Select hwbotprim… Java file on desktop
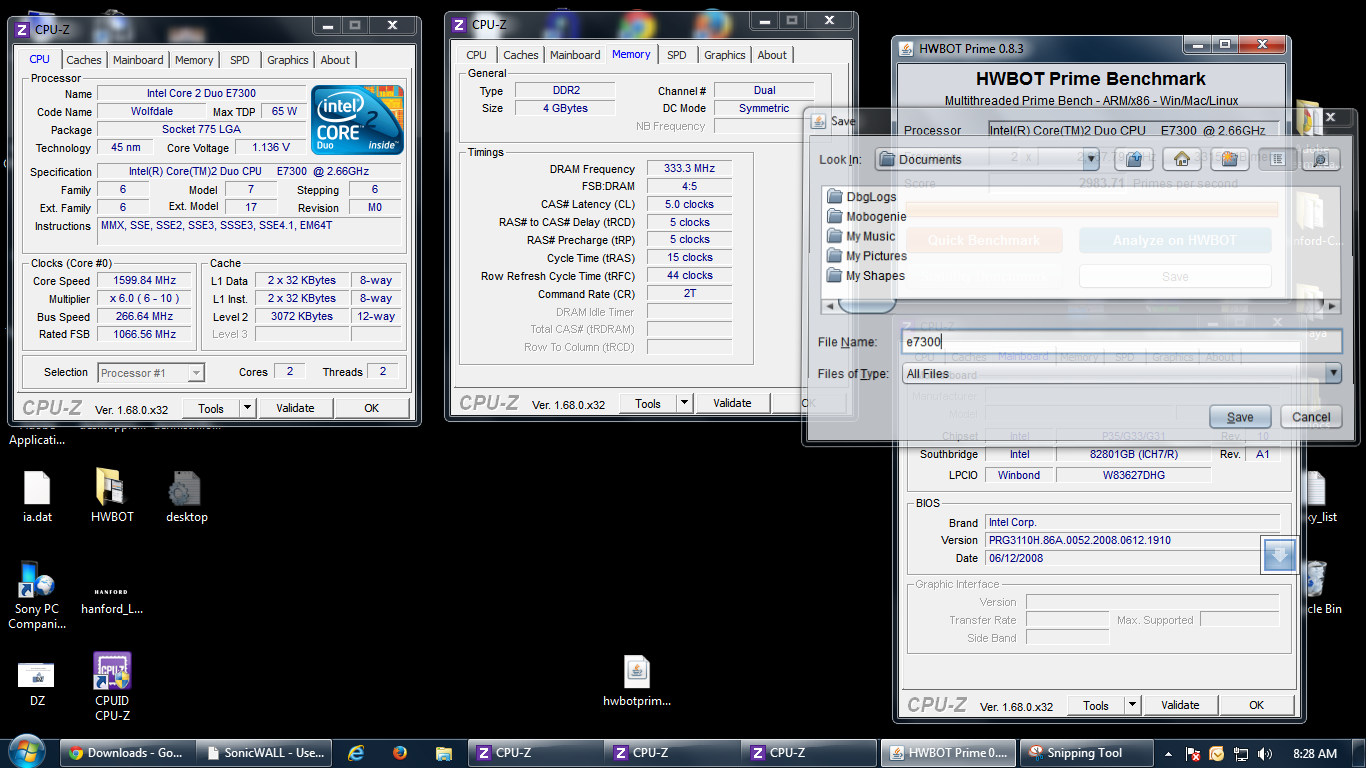1366x768 pixels. tap(637, 682)
